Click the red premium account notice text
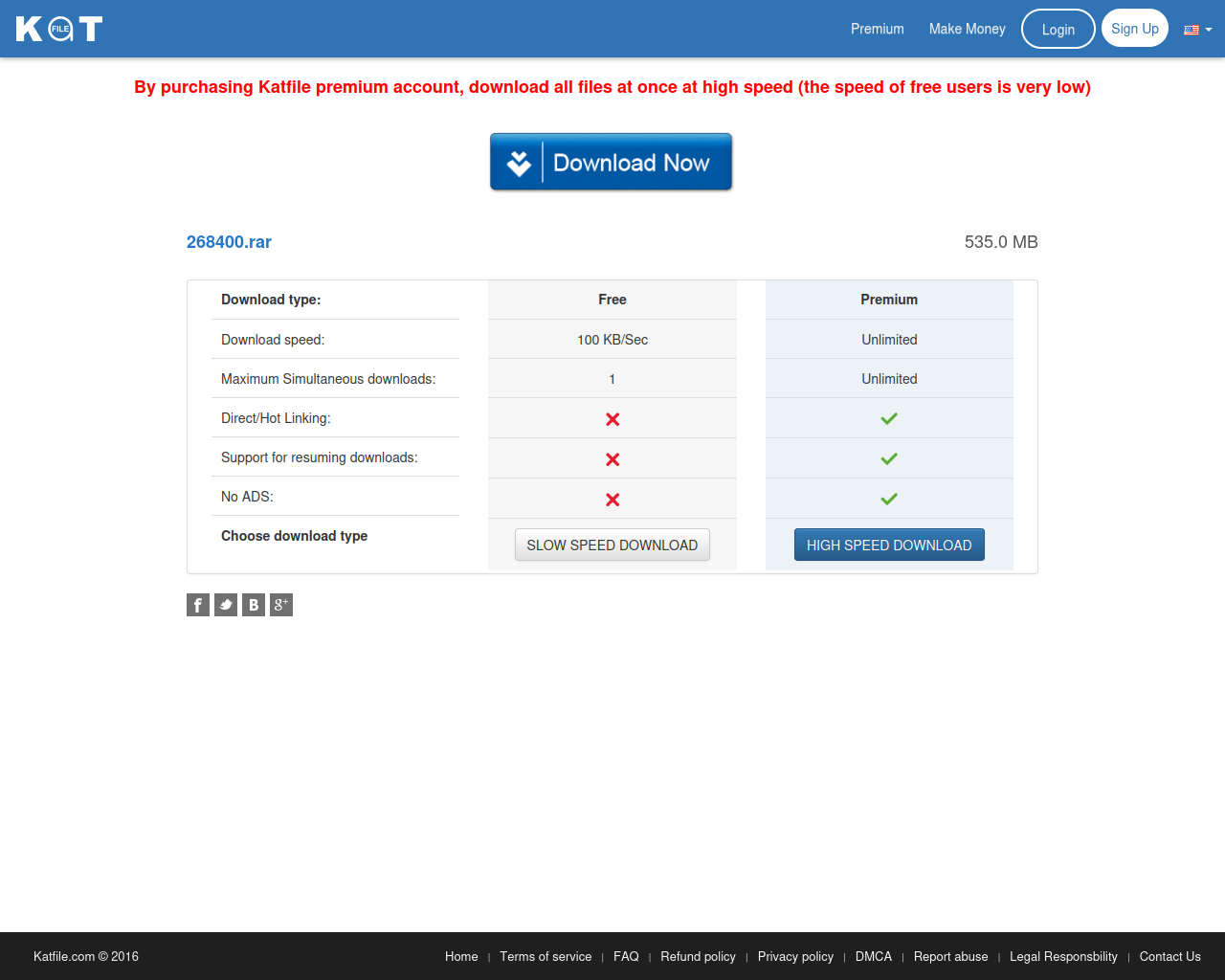This screenshot has width=1225, height=980. pyautogui.click(x=612, y=87)
